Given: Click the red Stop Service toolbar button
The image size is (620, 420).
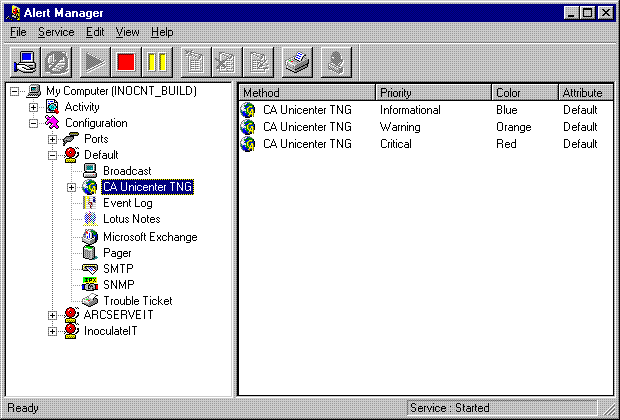Looking at the screenshot, I should [x=125, y=62].
